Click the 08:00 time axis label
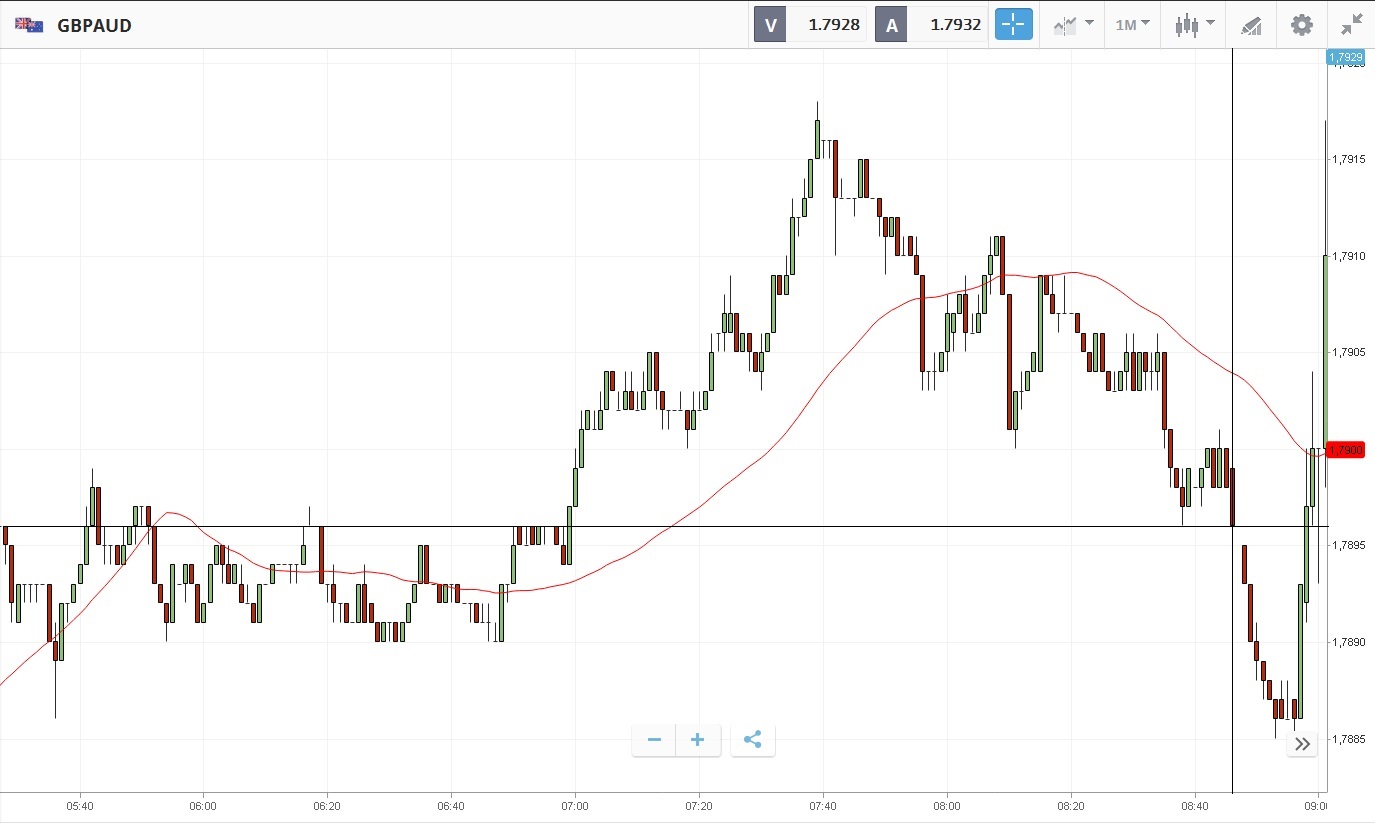 click(x=947, y=805)
